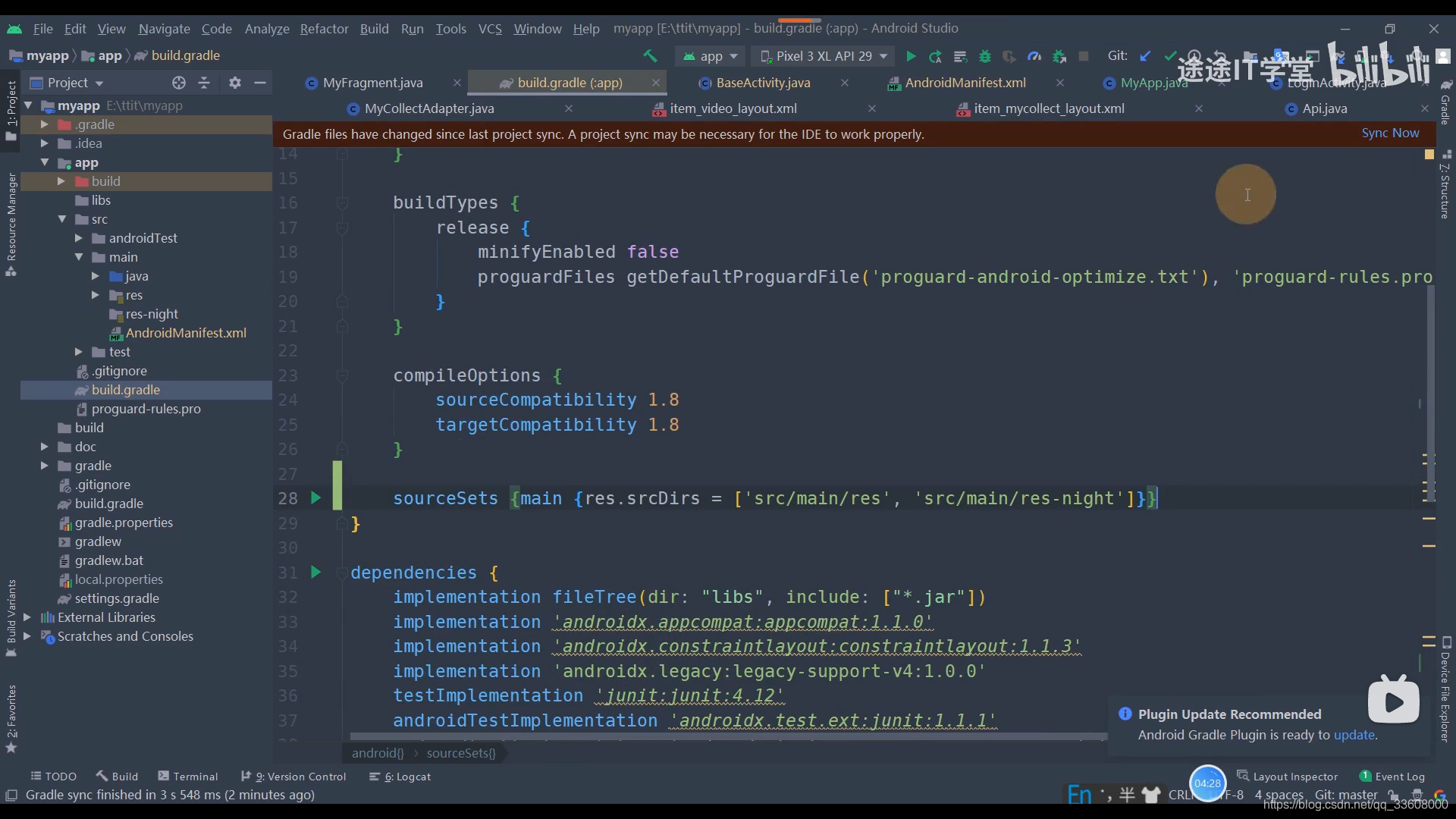Open the Refactor menu
The height and width of the screenshot is (819, 1456).
click(324, 29)
